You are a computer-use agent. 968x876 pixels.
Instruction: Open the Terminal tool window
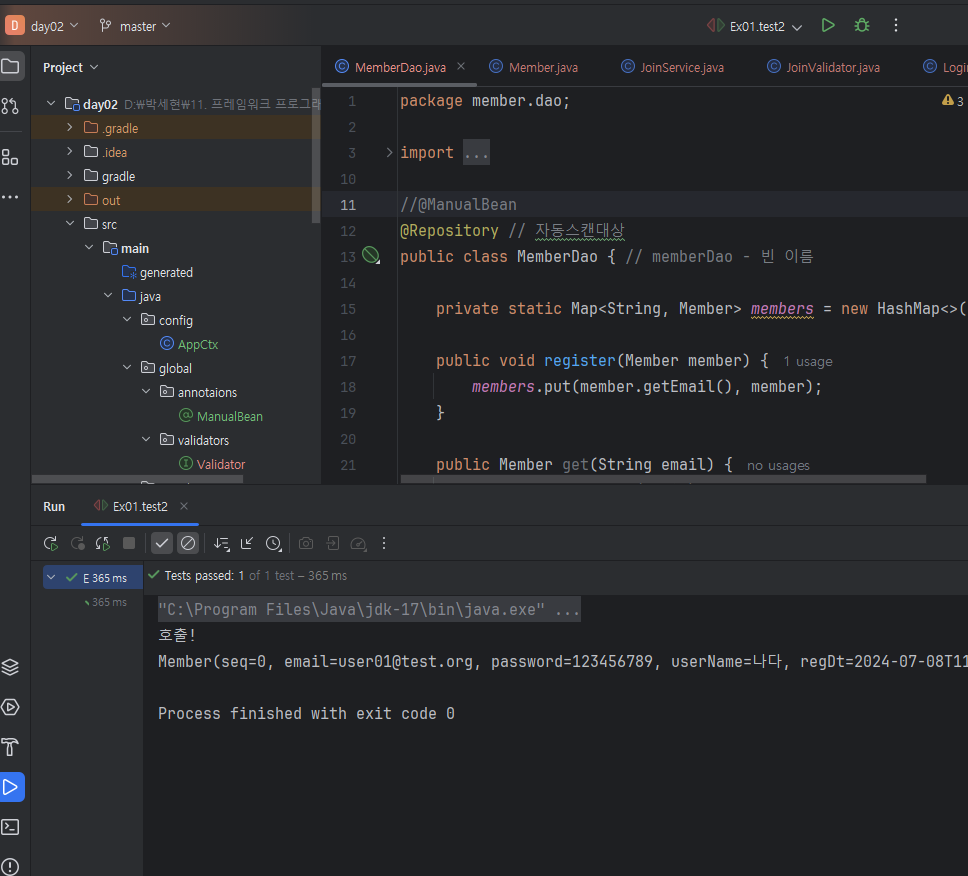[11, 827]
